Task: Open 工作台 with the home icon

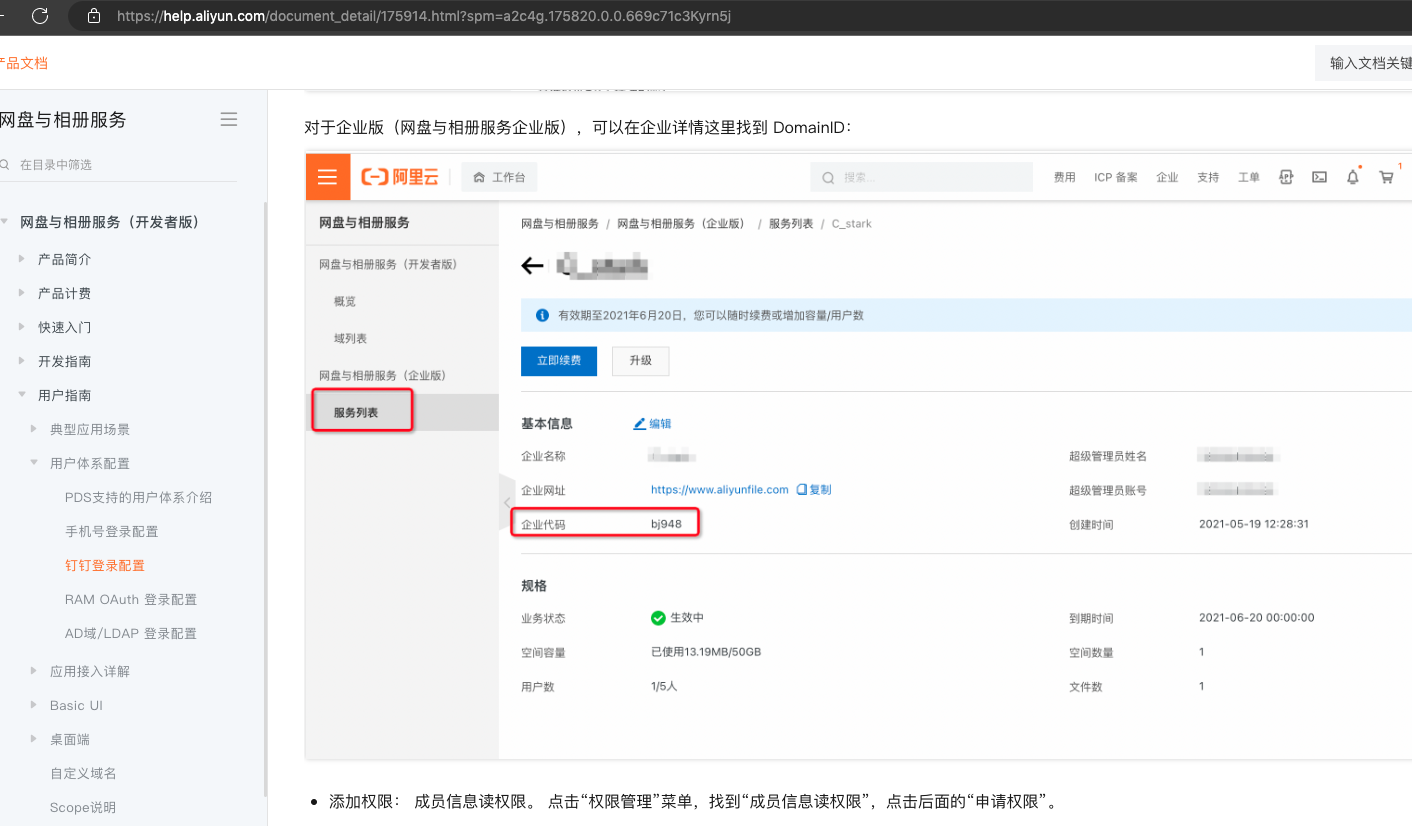Action: coord(499,177)
